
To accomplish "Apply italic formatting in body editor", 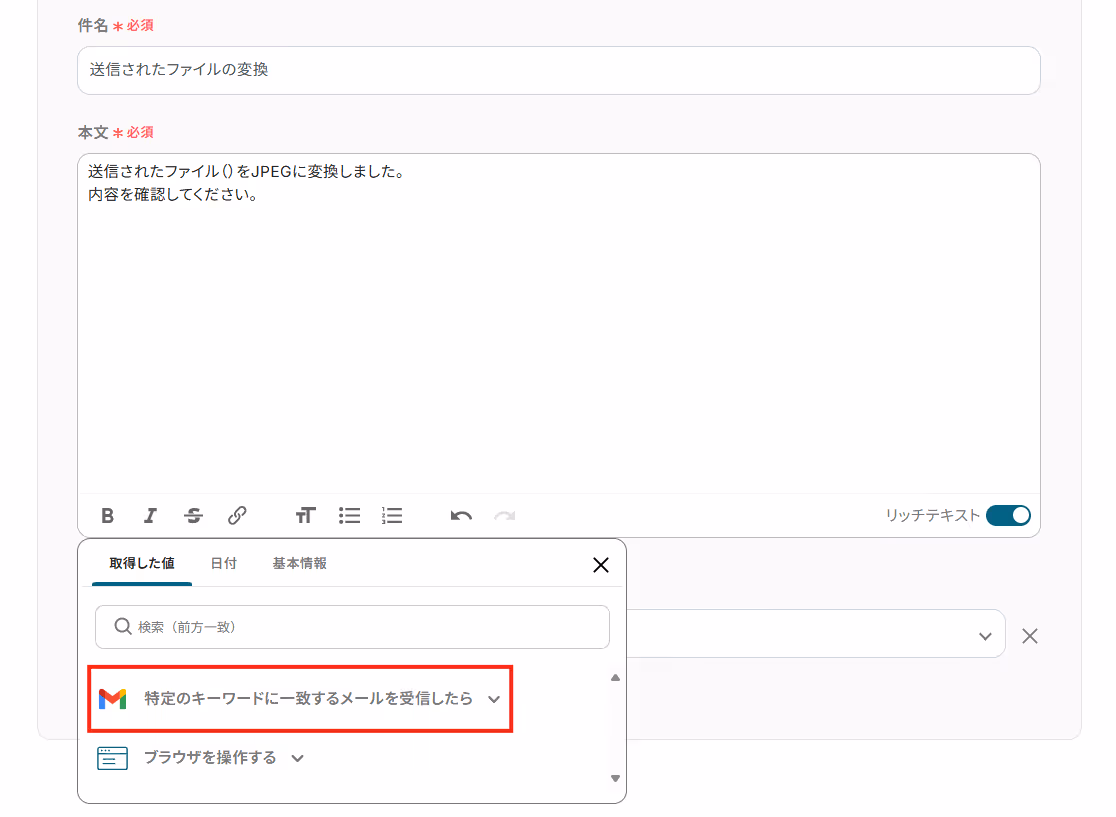I will click(x=150, y=515).
